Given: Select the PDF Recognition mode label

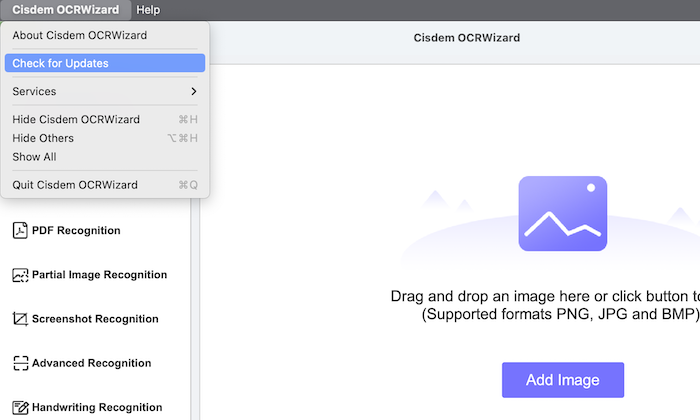Looking at the screenshot, I should [x=76, y=231].
